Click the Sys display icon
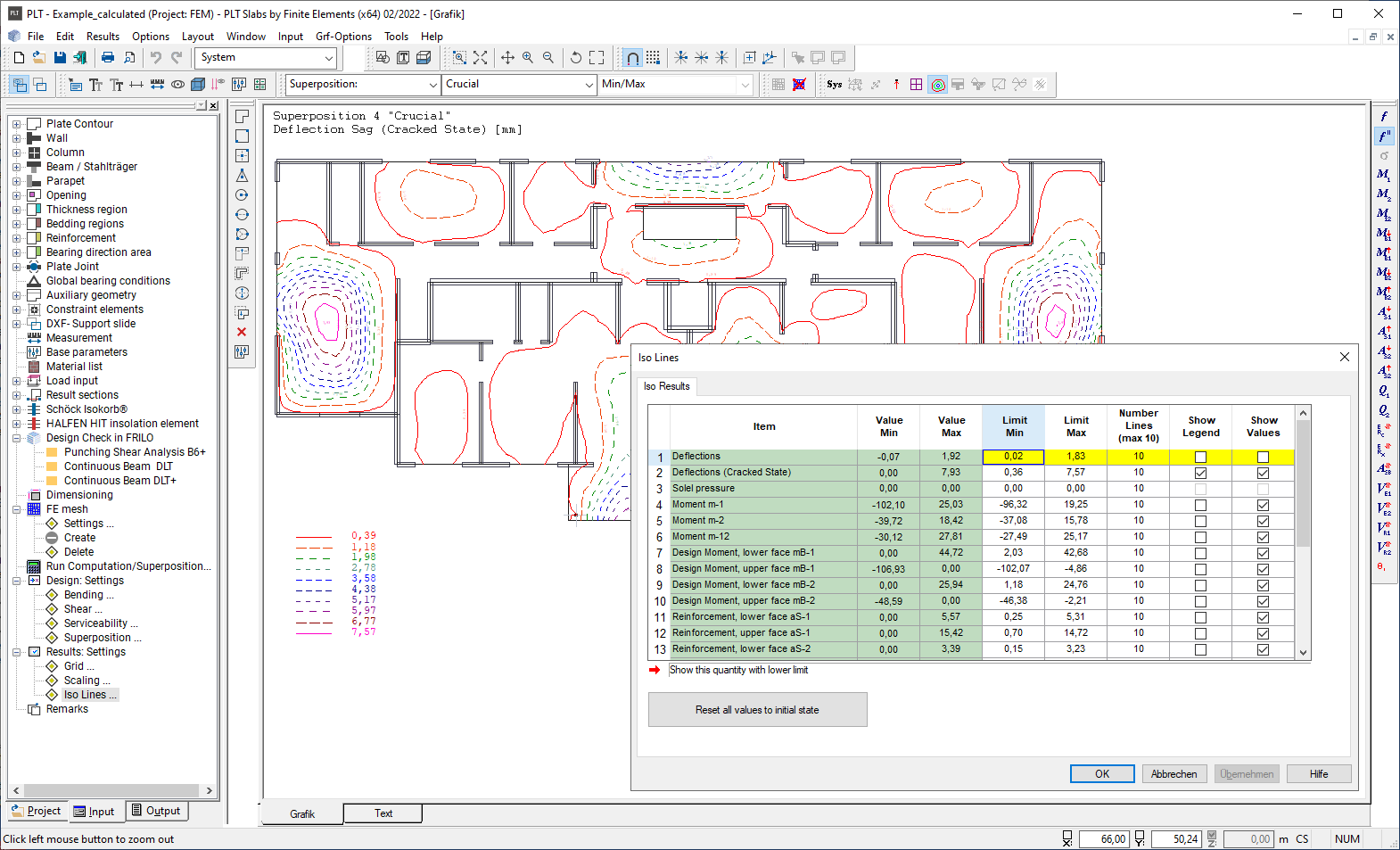 tap(835, 85)
